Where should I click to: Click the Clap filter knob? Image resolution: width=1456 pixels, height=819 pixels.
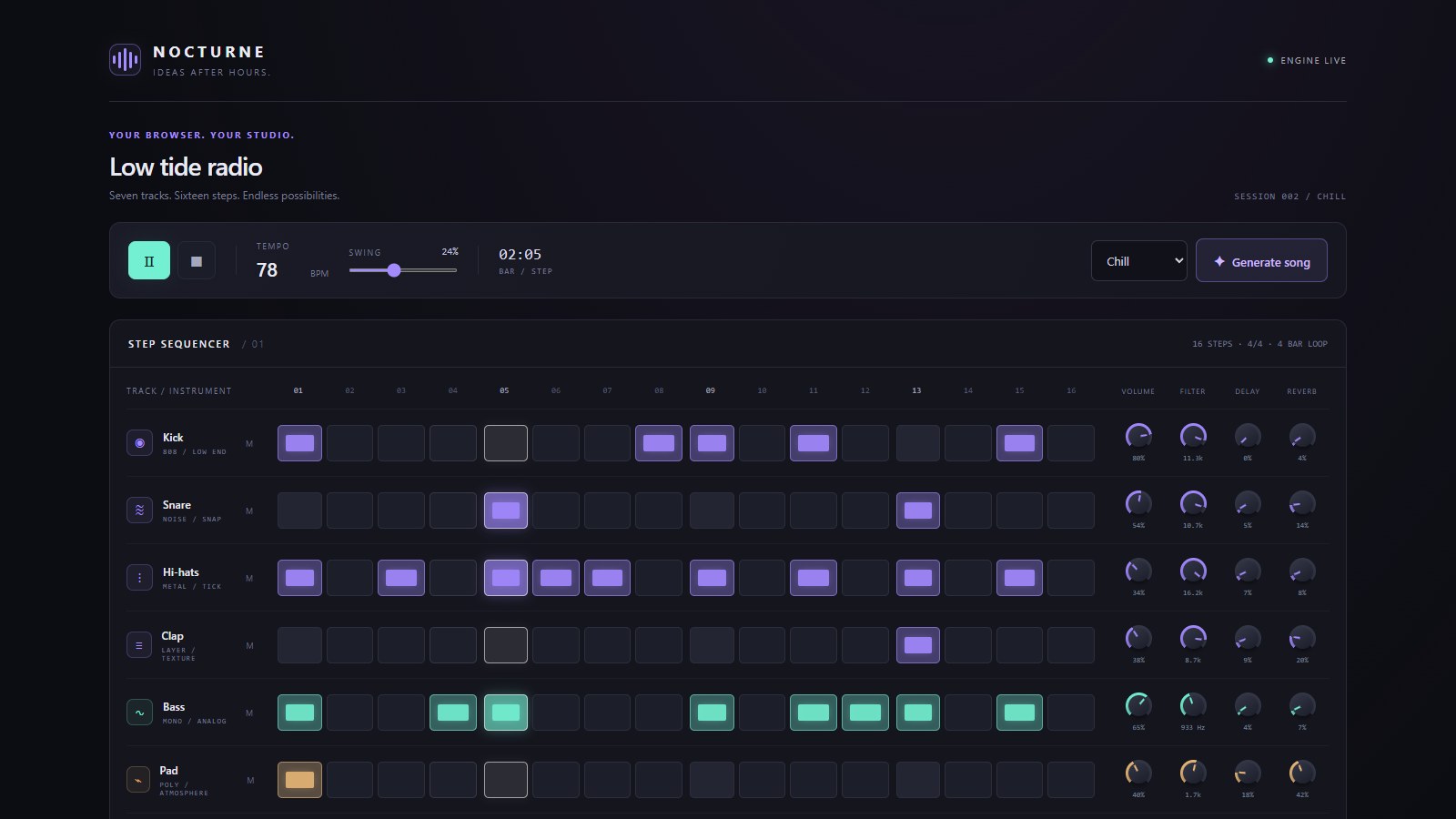click(1193, 638)
